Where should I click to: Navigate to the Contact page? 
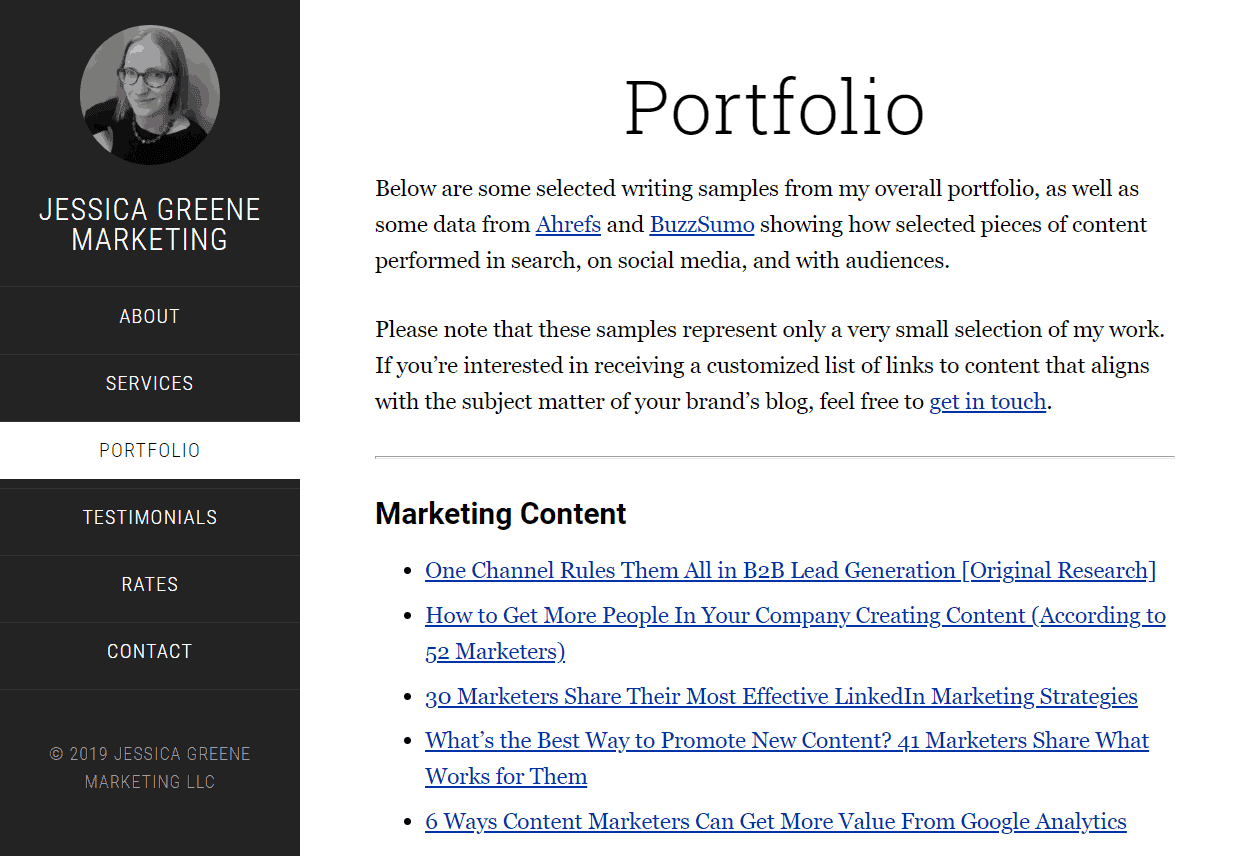click(150, 651)
